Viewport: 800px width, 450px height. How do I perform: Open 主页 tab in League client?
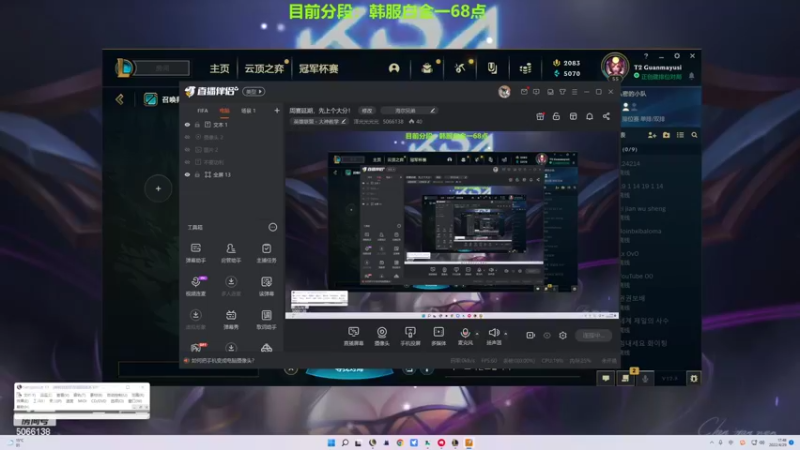pyautogui.click(x=219, y=68)
